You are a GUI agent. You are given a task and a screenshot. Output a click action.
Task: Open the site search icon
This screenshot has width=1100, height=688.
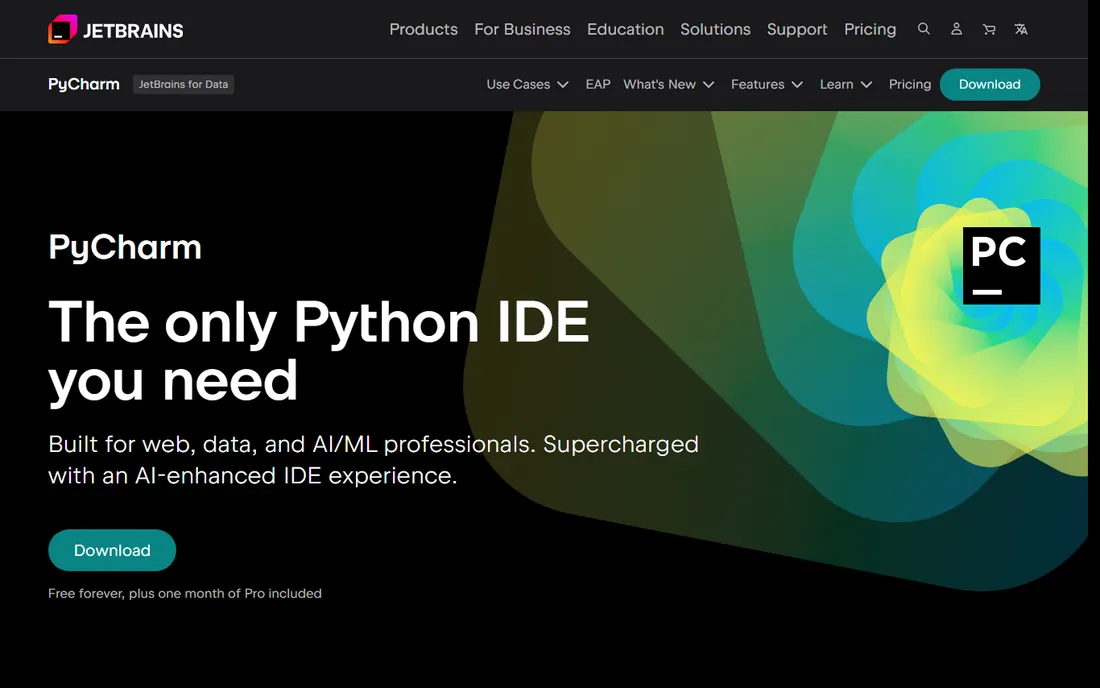point(924,29)
